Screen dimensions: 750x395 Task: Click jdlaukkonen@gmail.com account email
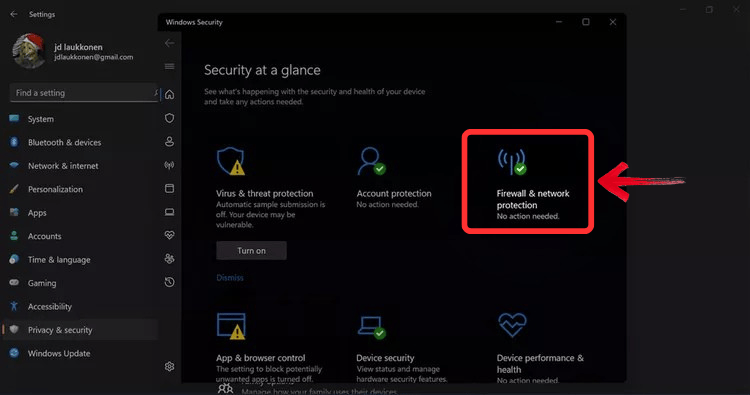[x=94, y=57]
